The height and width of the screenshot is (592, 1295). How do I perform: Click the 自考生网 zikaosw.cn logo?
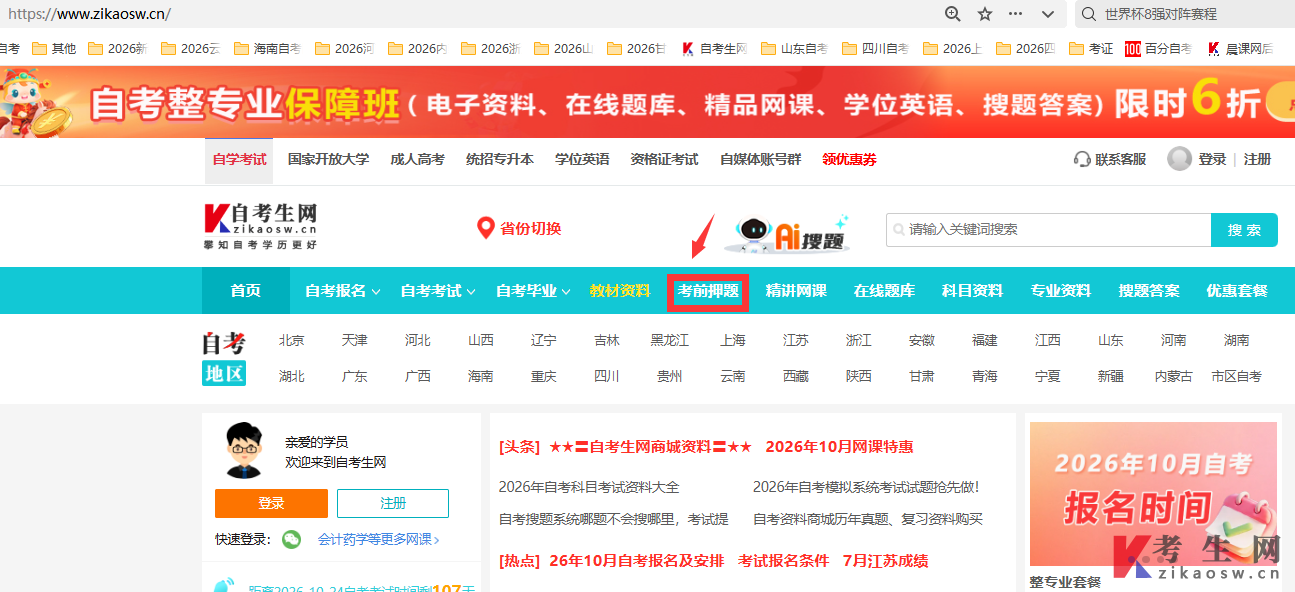tap(260, 227)
